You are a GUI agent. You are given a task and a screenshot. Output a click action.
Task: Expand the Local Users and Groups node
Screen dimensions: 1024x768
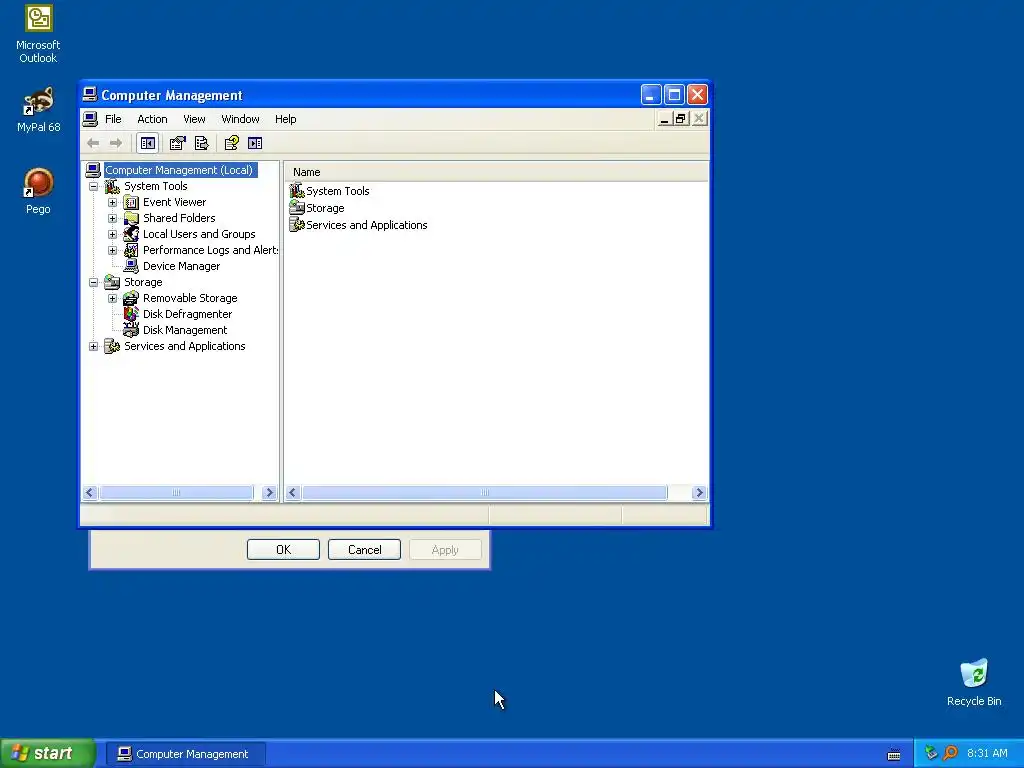(x=112, y=234)
